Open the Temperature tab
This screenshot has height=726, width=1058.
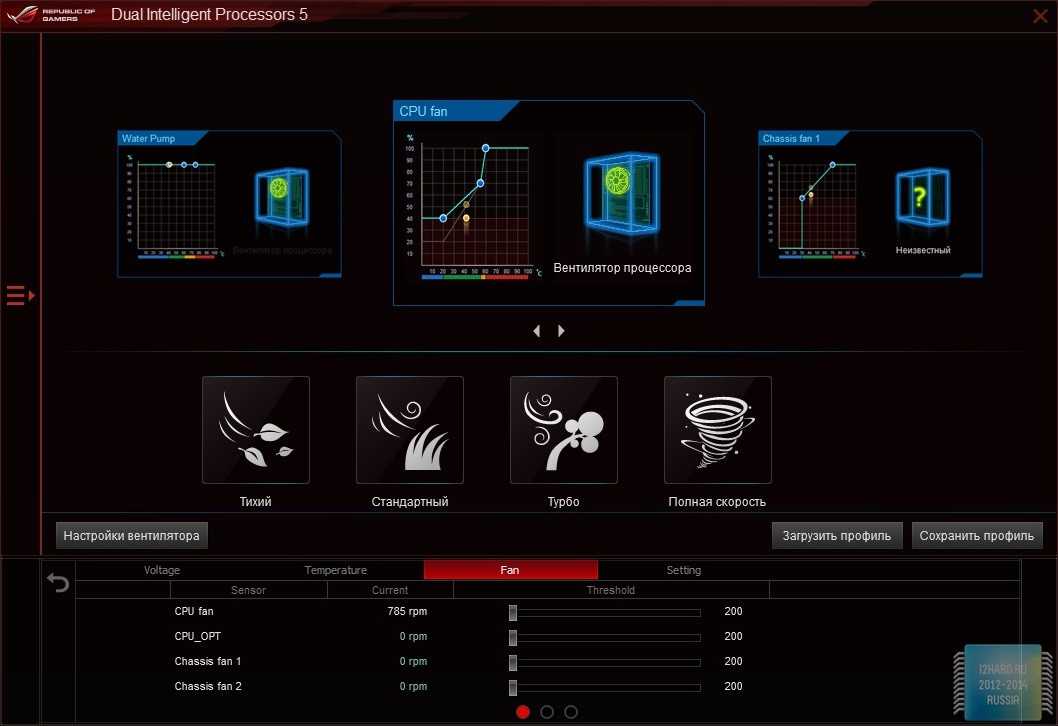pos(336,570)
